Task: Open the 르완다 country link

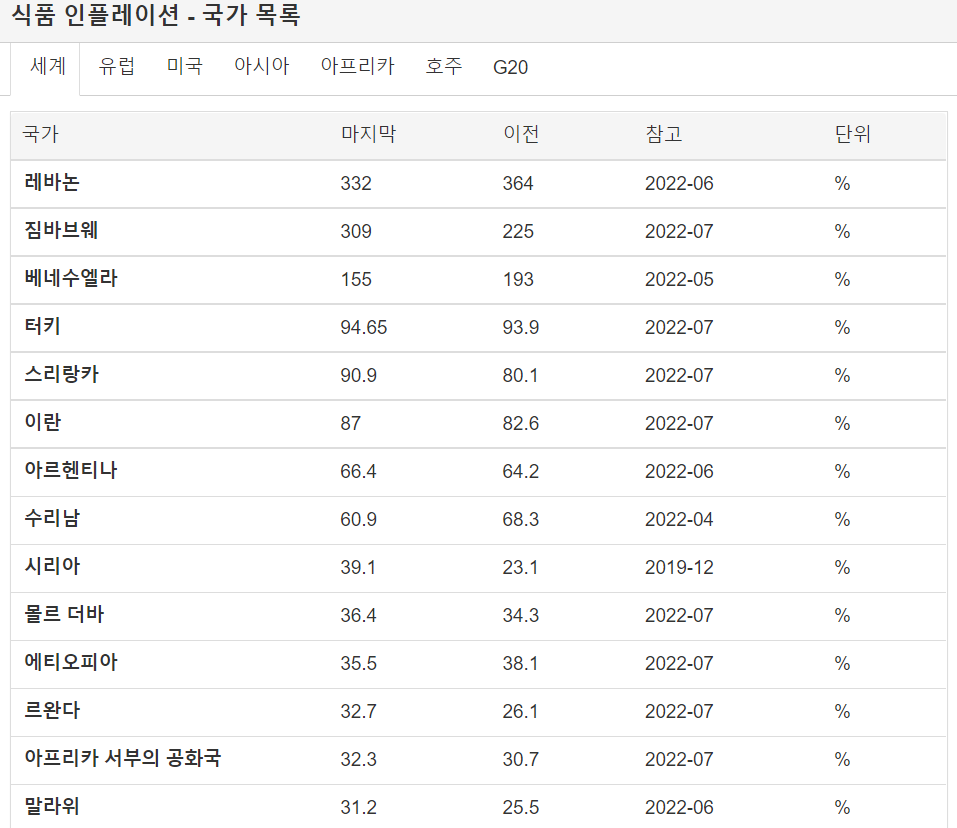Action: tap(52, 710)
